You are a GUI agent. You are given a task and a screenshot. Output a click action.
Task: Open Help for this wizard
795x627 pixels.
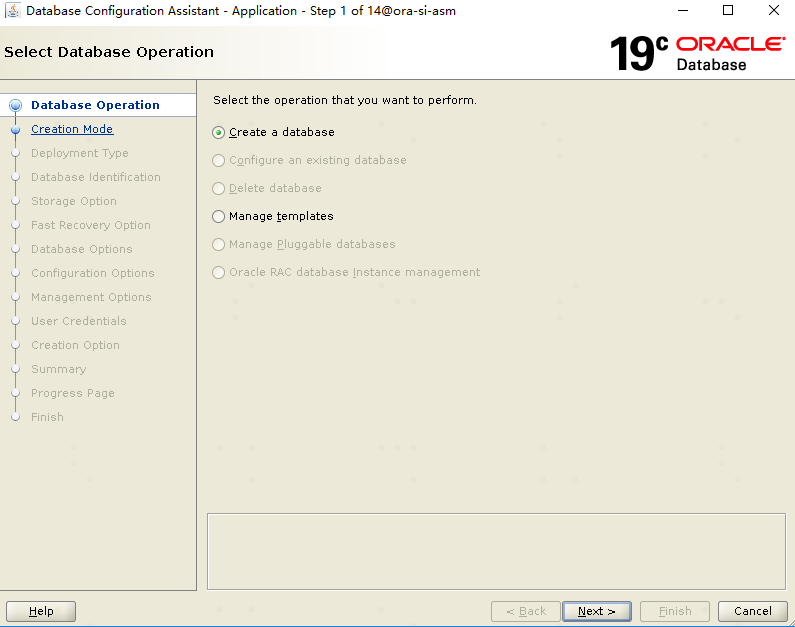click(x=41, y=611)
